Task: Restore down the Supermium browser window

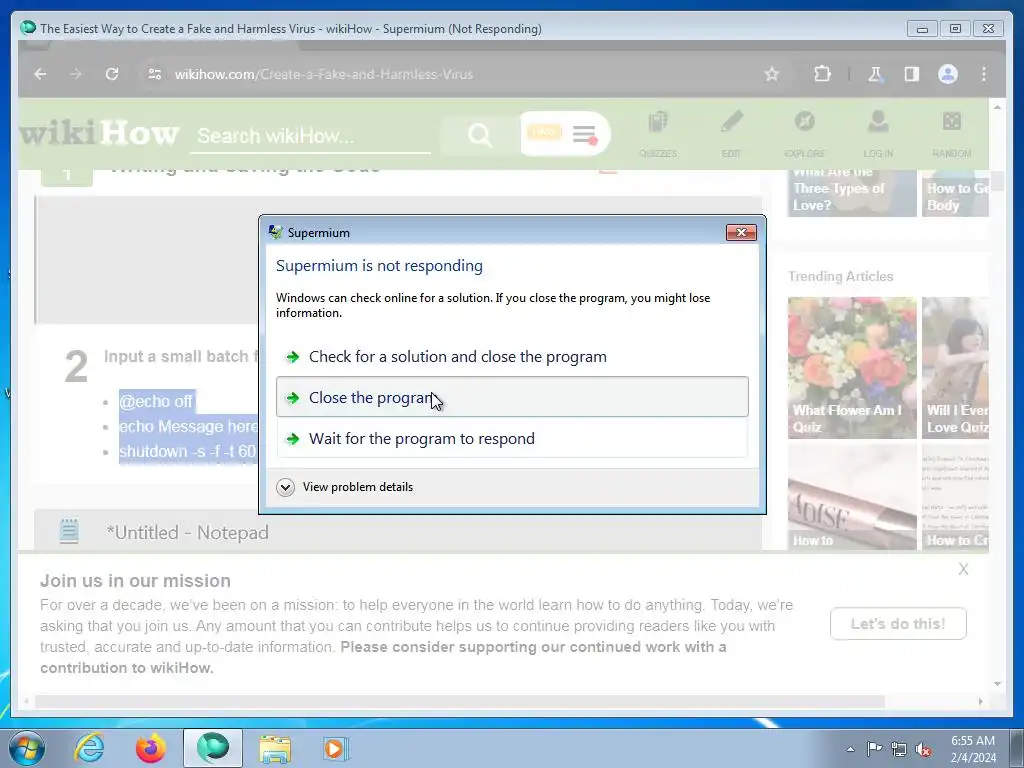Action: (955, 29)
